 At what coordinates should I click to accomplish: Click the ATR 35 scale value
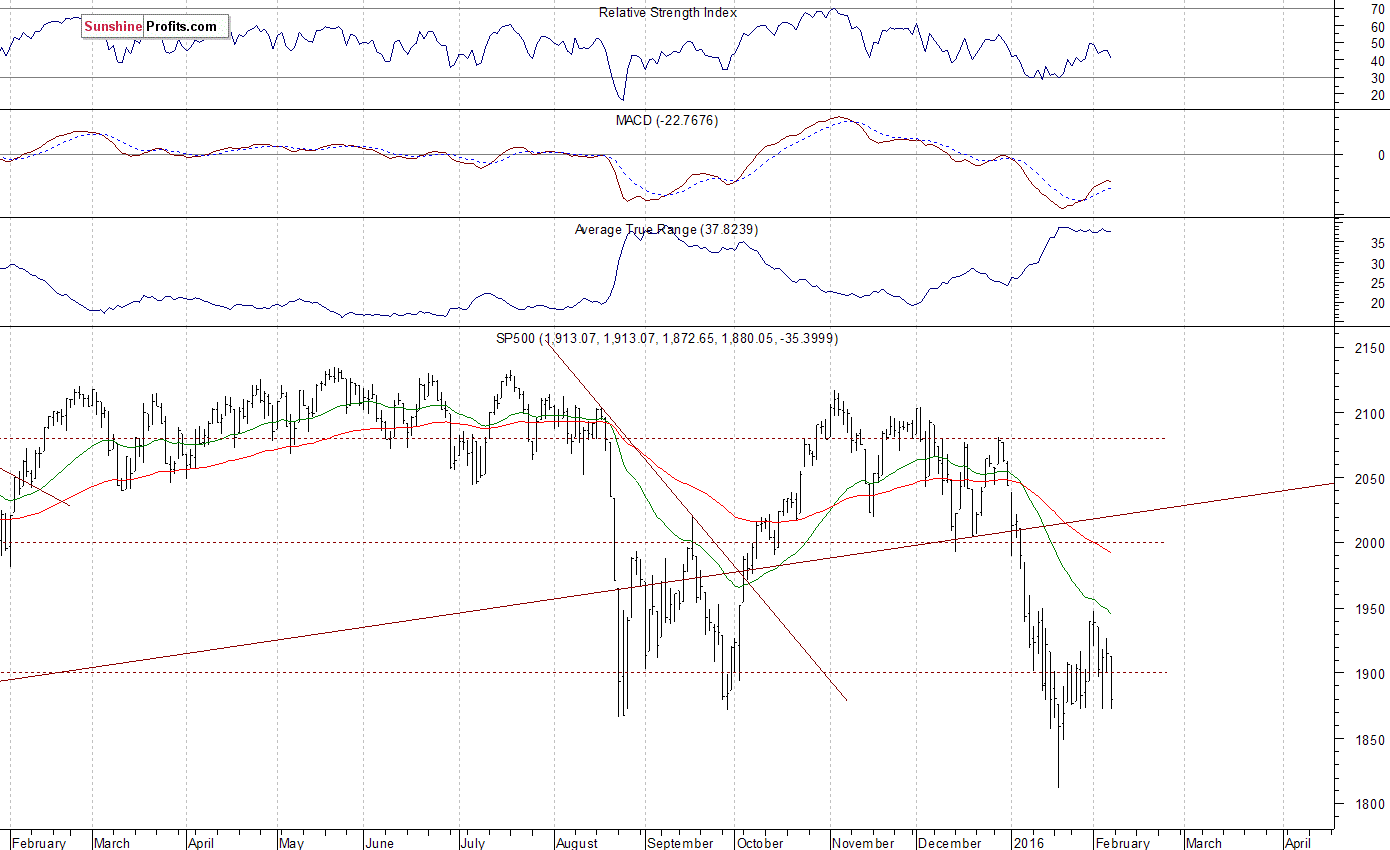1377,243
